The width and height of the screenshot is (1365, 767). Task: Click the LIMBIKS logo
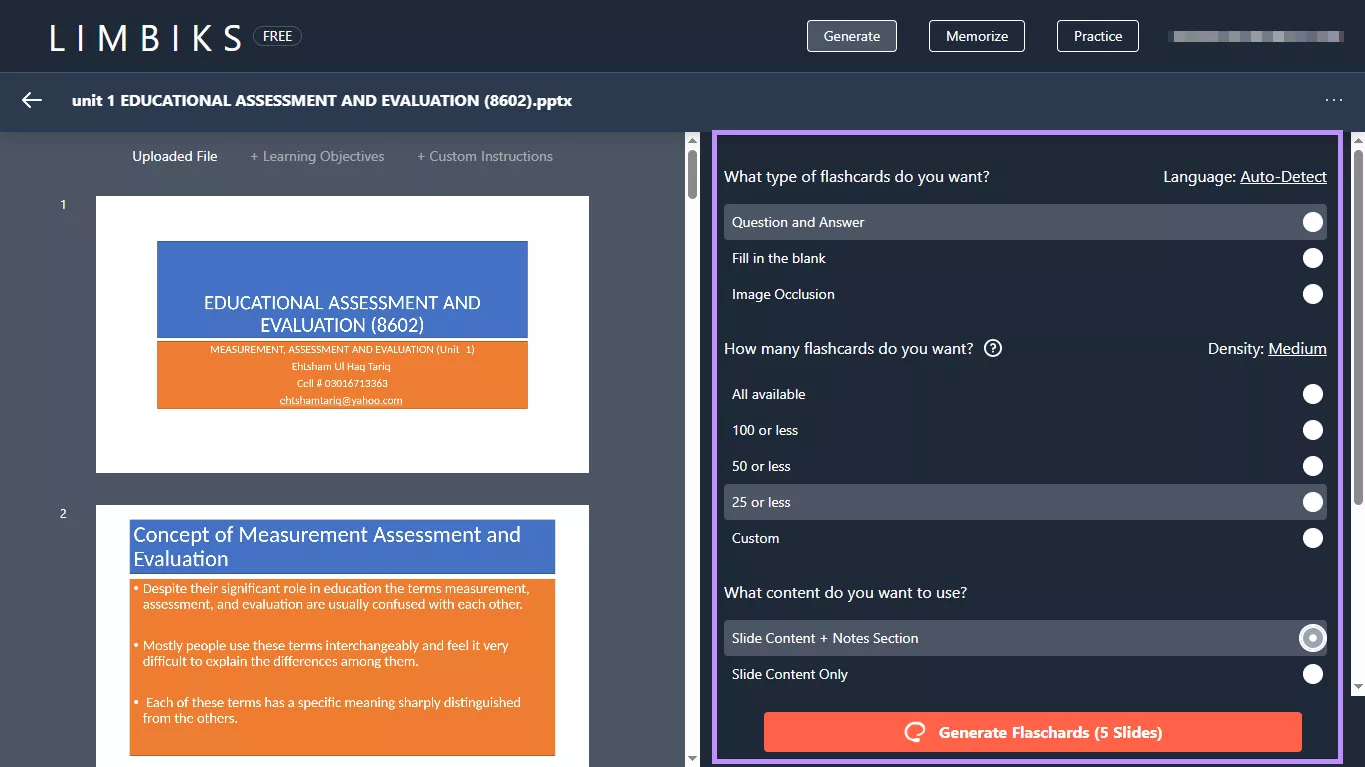(x=143, y=36)
